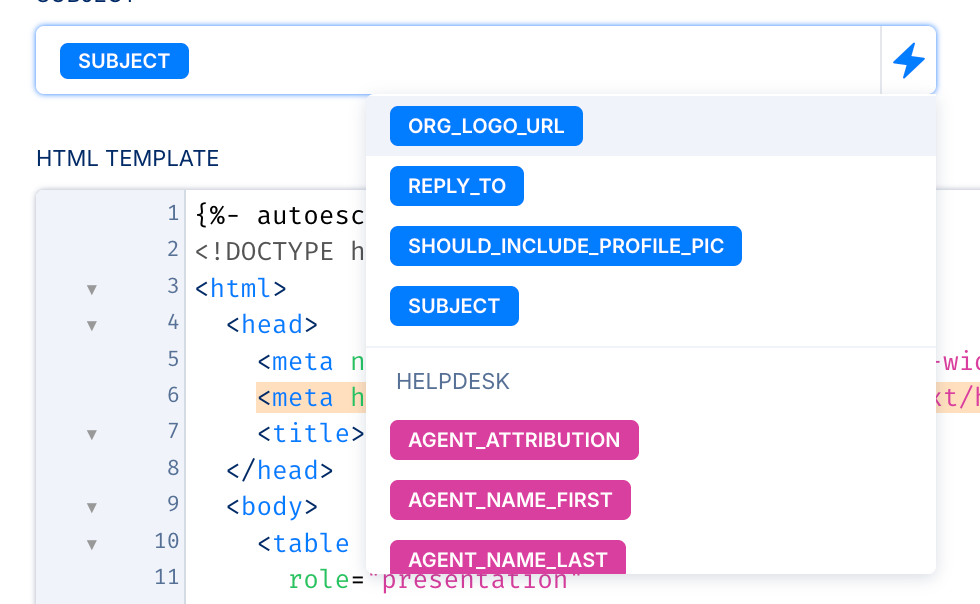The image size is (980, 604).
Task: Collapse the html tag on line 3
Action: click(92, 289)
